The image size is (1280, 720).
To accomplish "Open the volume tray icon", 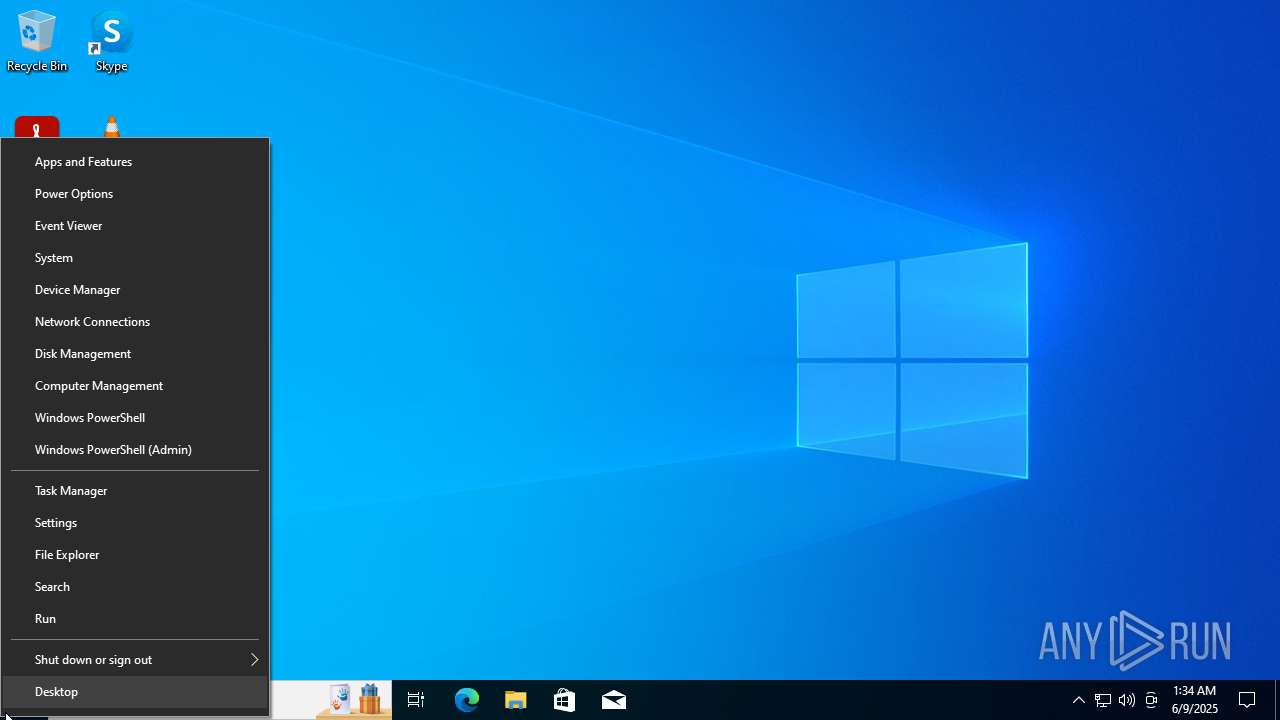I will [x=1127, y=700].
